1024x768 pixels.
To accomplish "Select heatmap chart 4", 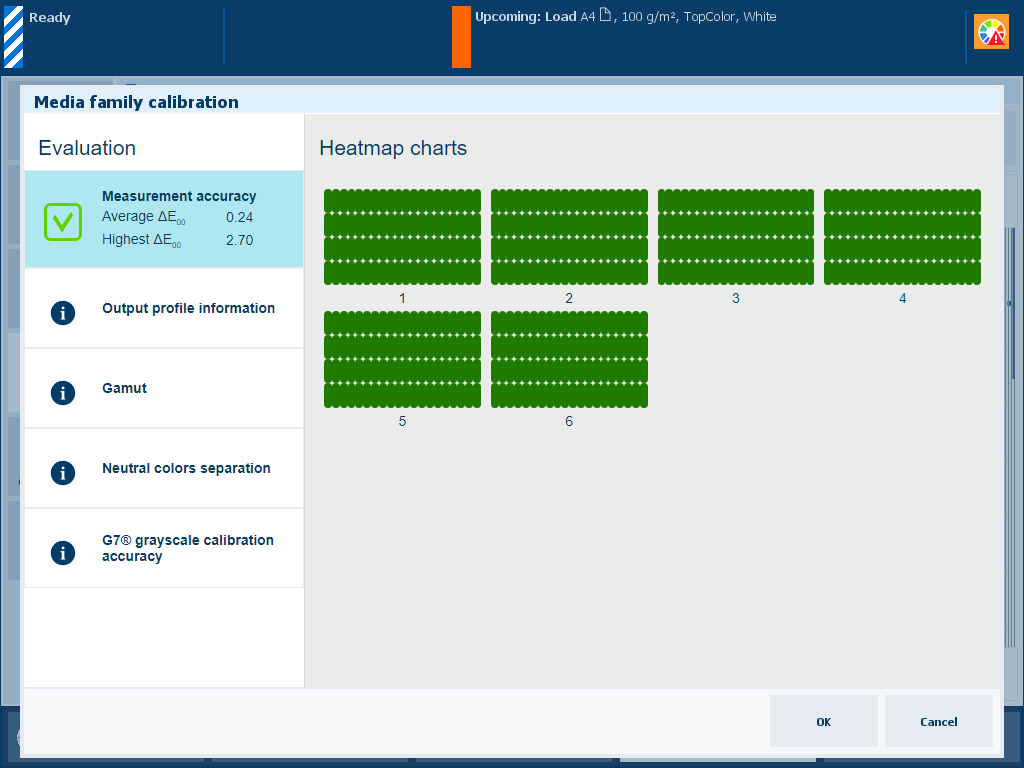I will click(902, 237).
